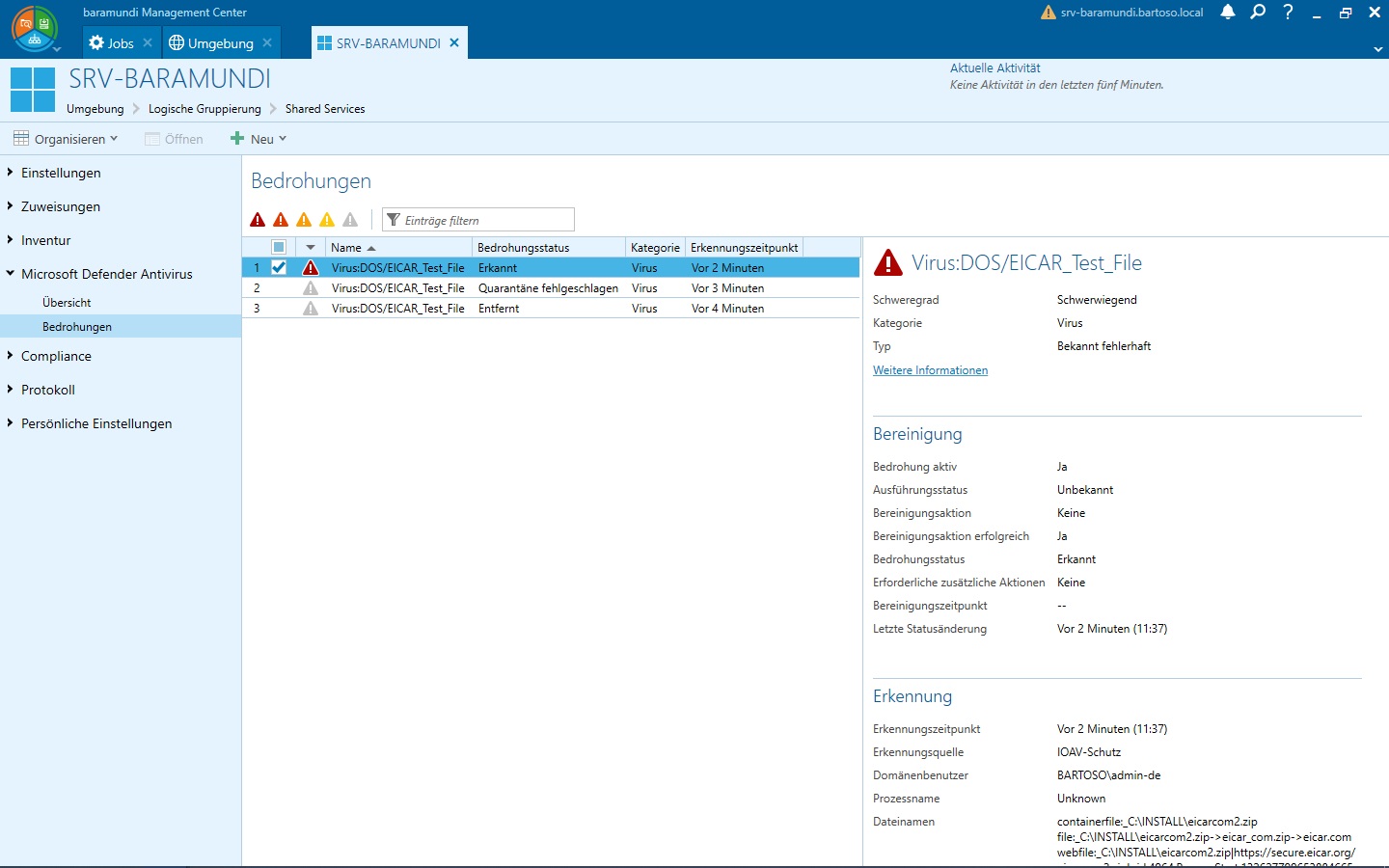Toggle the select-all checkbox in table header
Screen dimensions: 1389x868
point(279,247)
